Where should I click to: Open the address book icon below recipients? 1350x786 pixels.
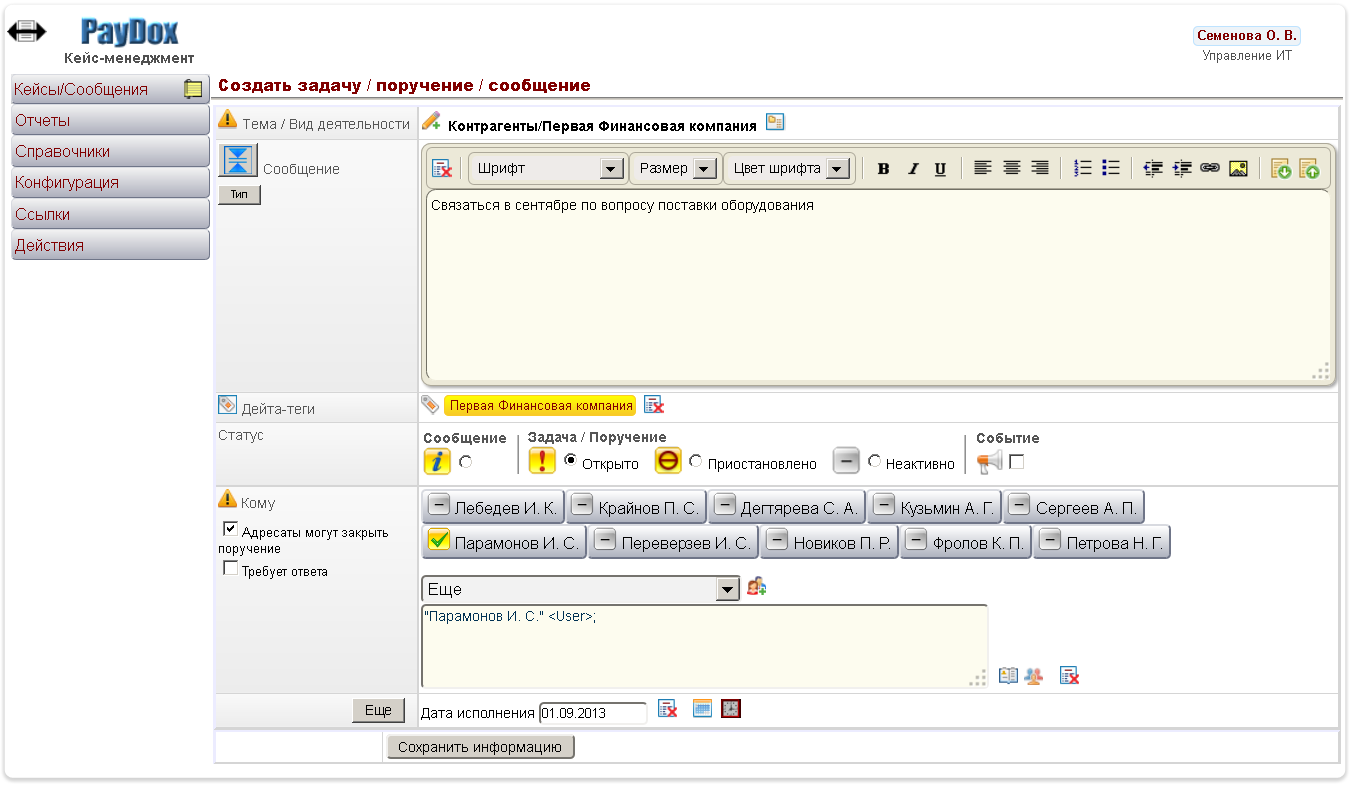[x=1008, y=676]
